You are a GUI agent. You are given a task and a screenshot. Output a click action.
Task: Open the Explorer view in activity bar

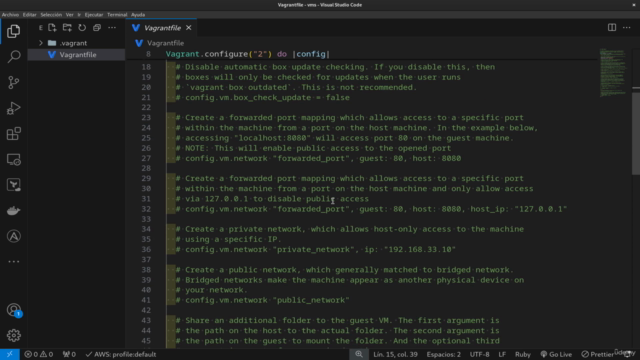[13, 31]
